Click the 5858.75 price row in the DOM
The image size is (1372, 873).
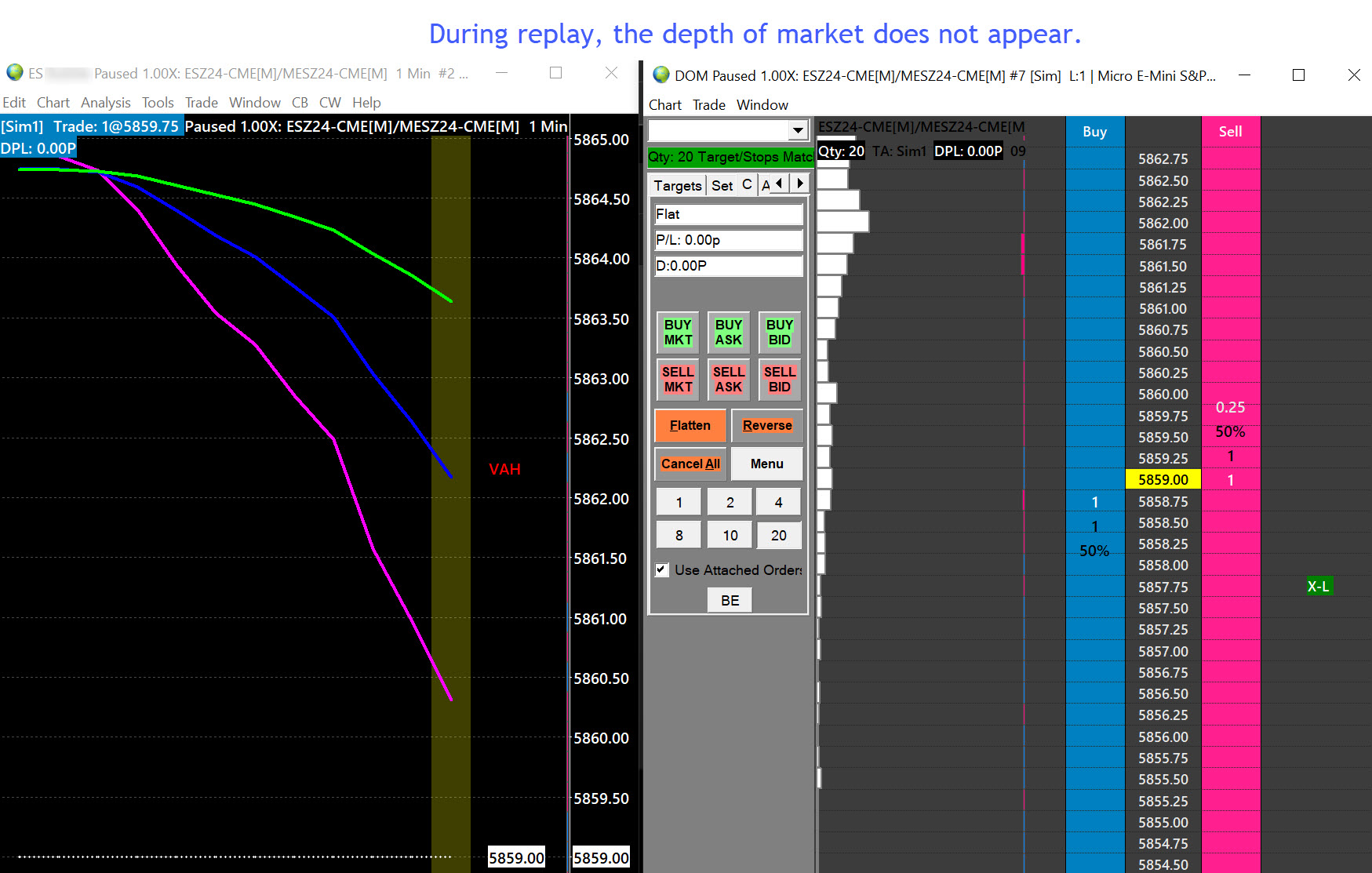1163,501
